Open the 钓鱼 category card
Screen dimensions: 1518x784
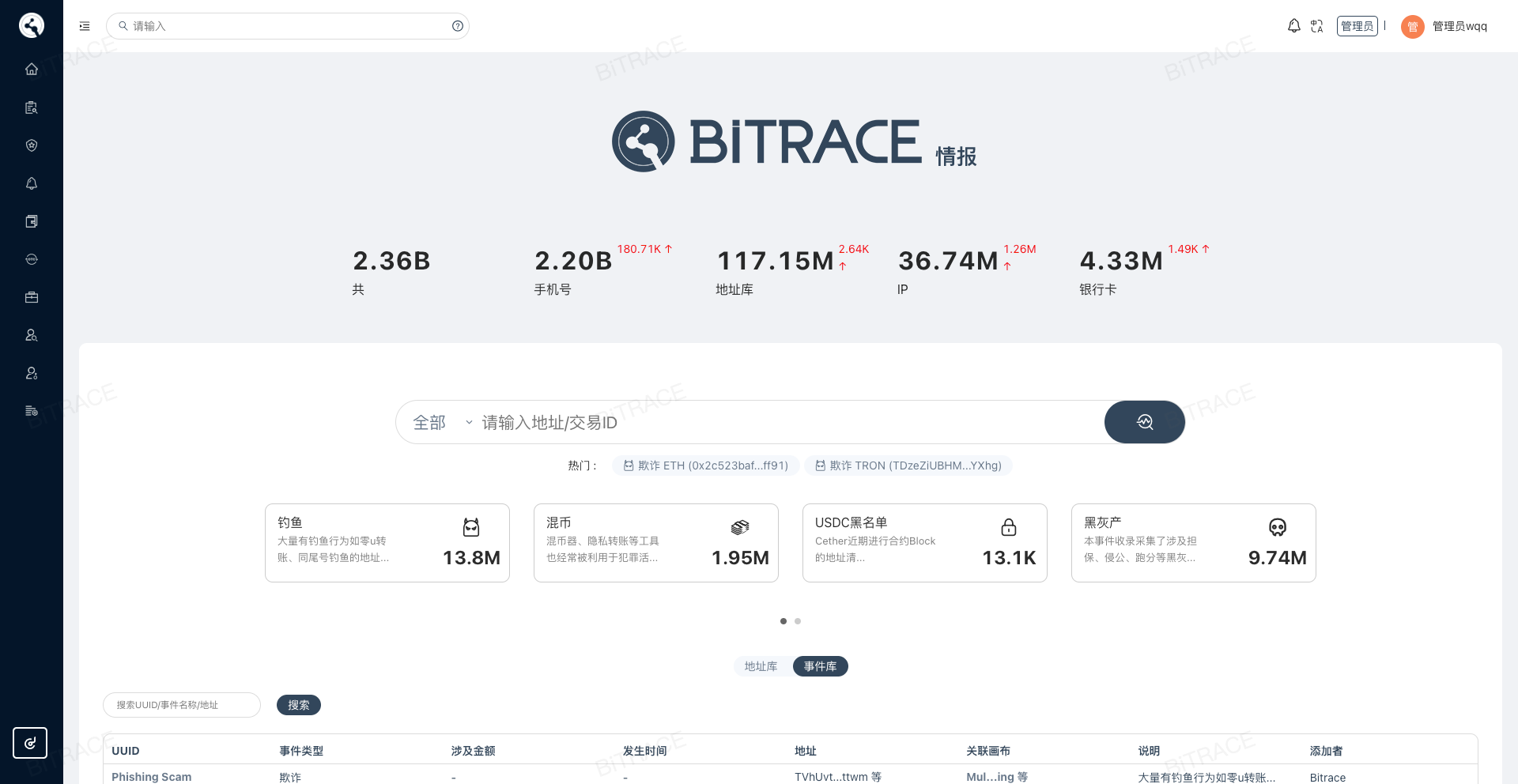[x=387, y=543]
